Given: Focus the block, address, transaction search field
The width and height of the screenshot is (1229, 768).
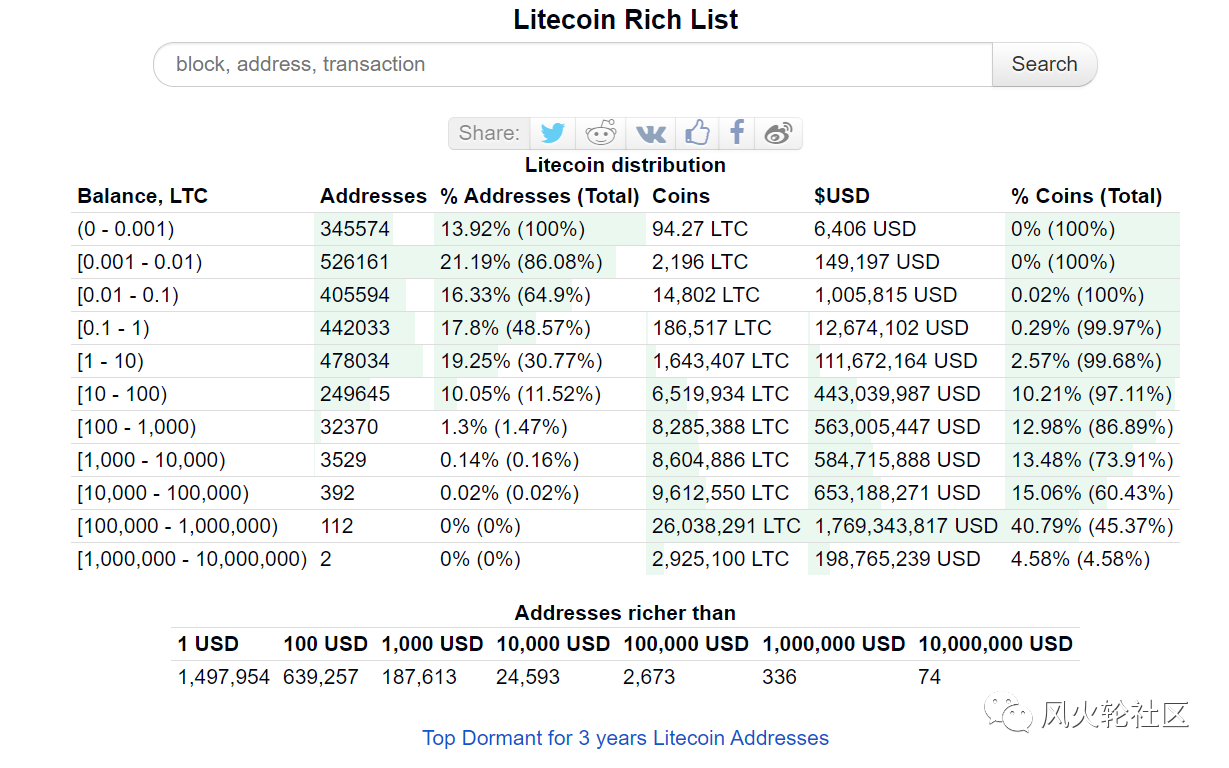Looking at the screenshot, I should (x=573, y=64).
